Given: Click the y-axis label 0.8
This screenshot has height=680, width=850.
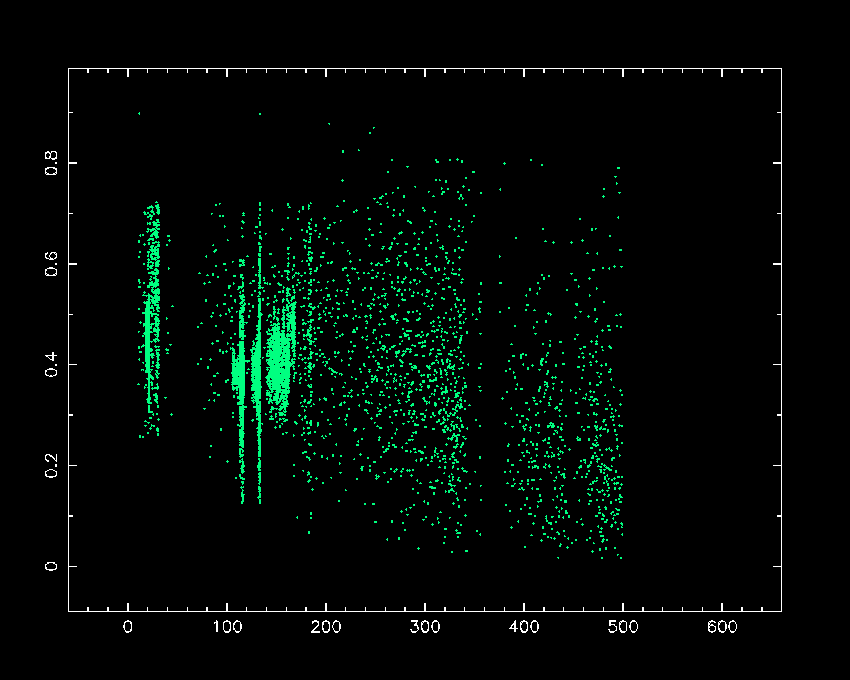Looking at the screenshot, I should coord(51,163).
